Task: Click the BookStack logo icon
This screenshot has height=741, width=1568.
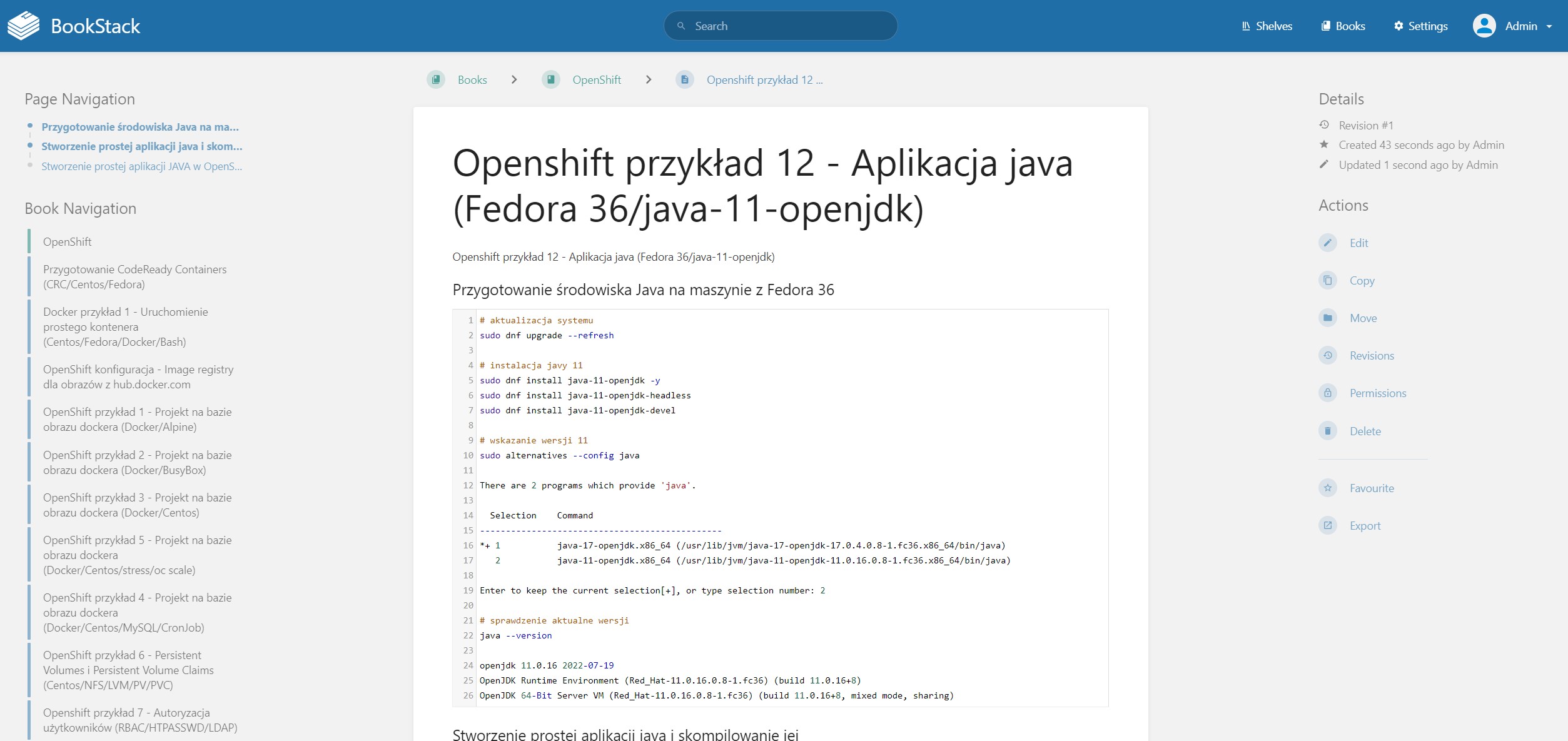Action: coord(24,26)
